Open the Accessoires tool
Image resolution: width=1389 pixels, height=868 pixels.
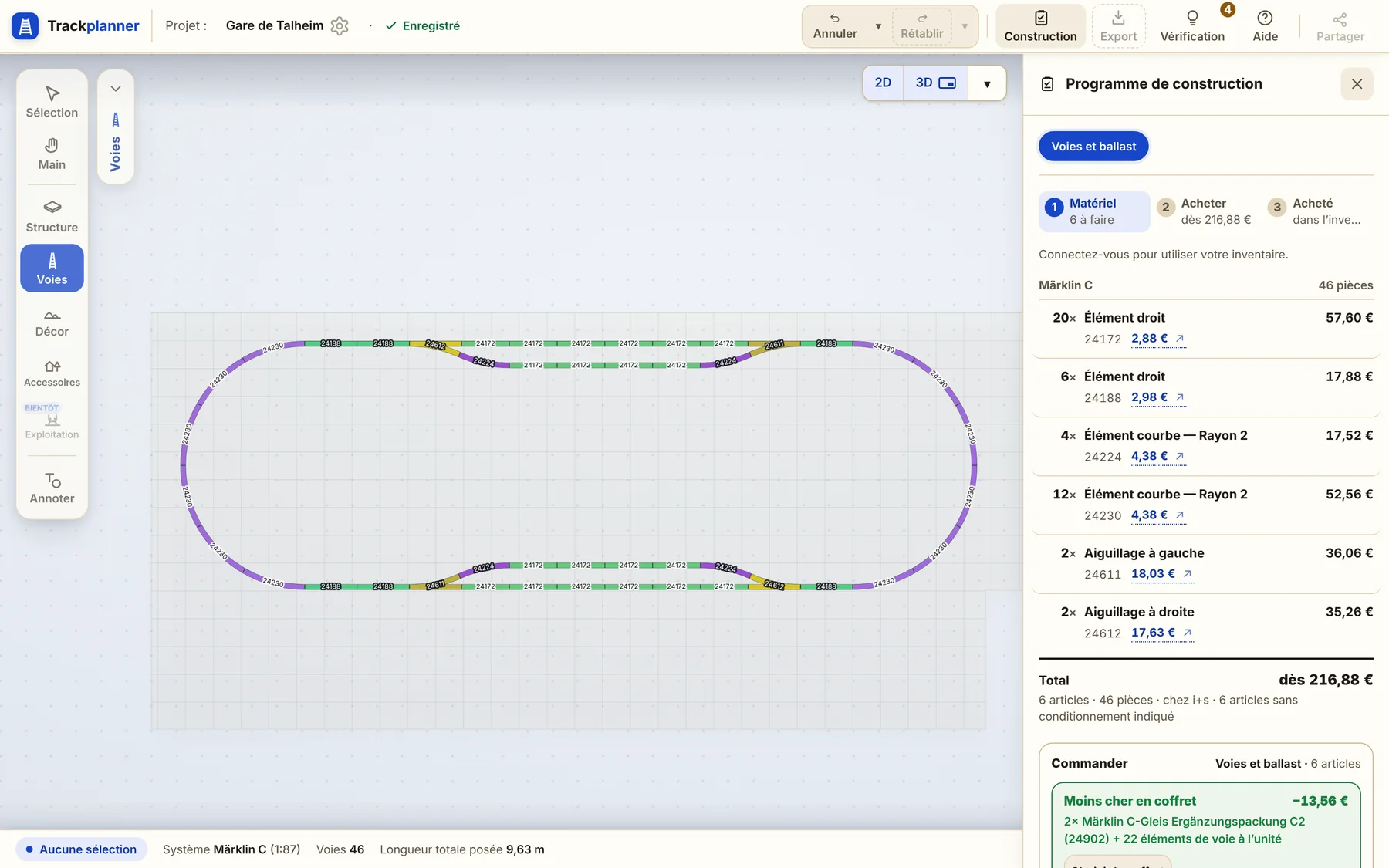pos(52,373)
